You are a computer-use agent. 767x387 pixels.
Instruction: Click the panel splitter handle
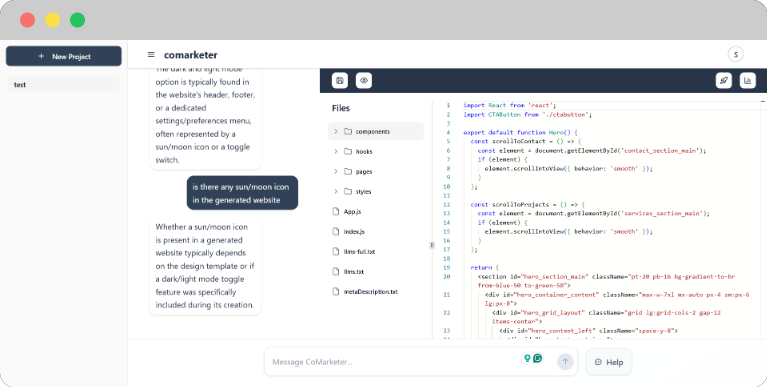point(431,245)
